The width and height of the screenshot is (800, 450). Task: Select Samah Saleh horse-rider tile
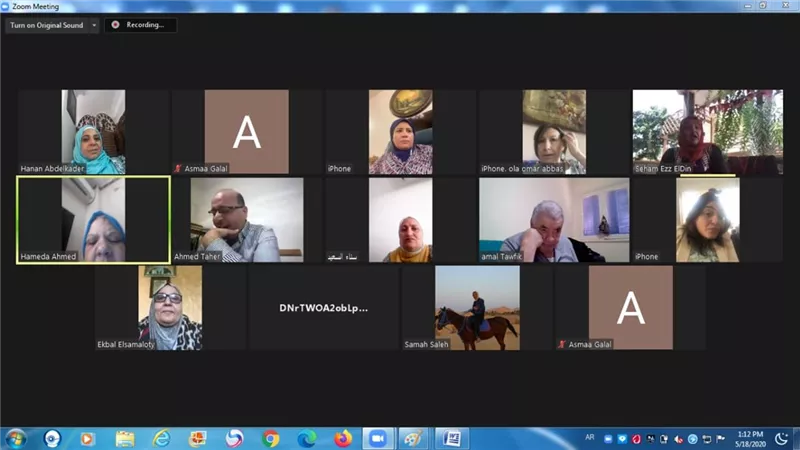[478, 308]
